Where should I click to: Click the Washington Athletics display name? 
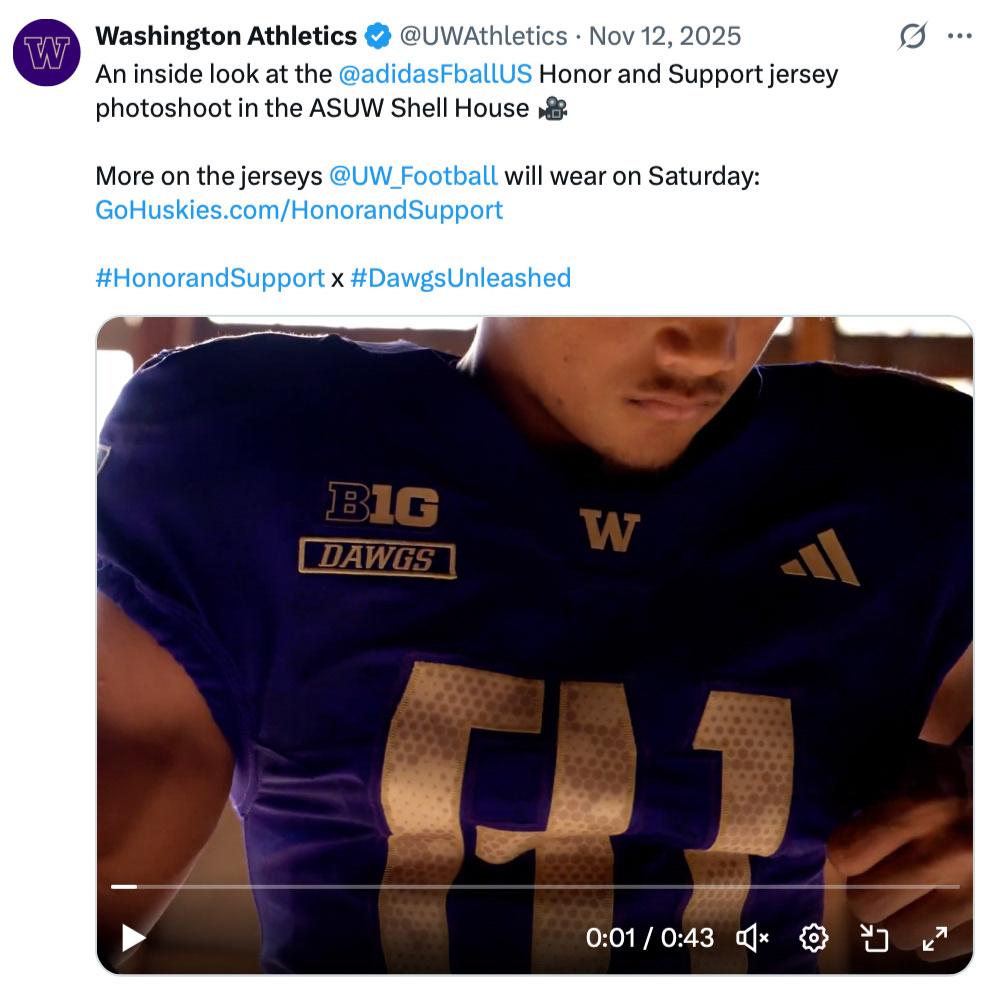[226, 37]
